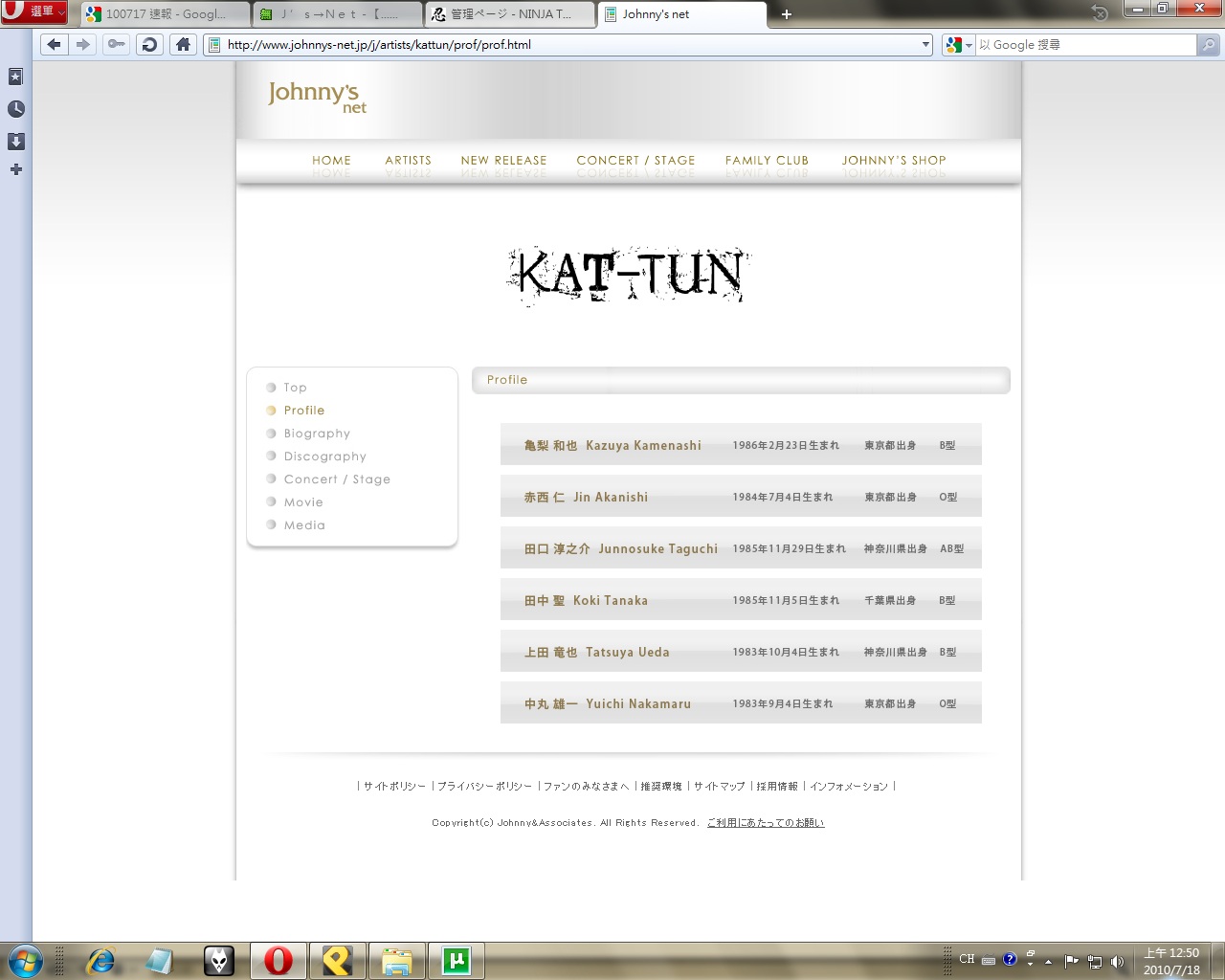Open the green uTorrent taskbar icon

pos(457,960)
